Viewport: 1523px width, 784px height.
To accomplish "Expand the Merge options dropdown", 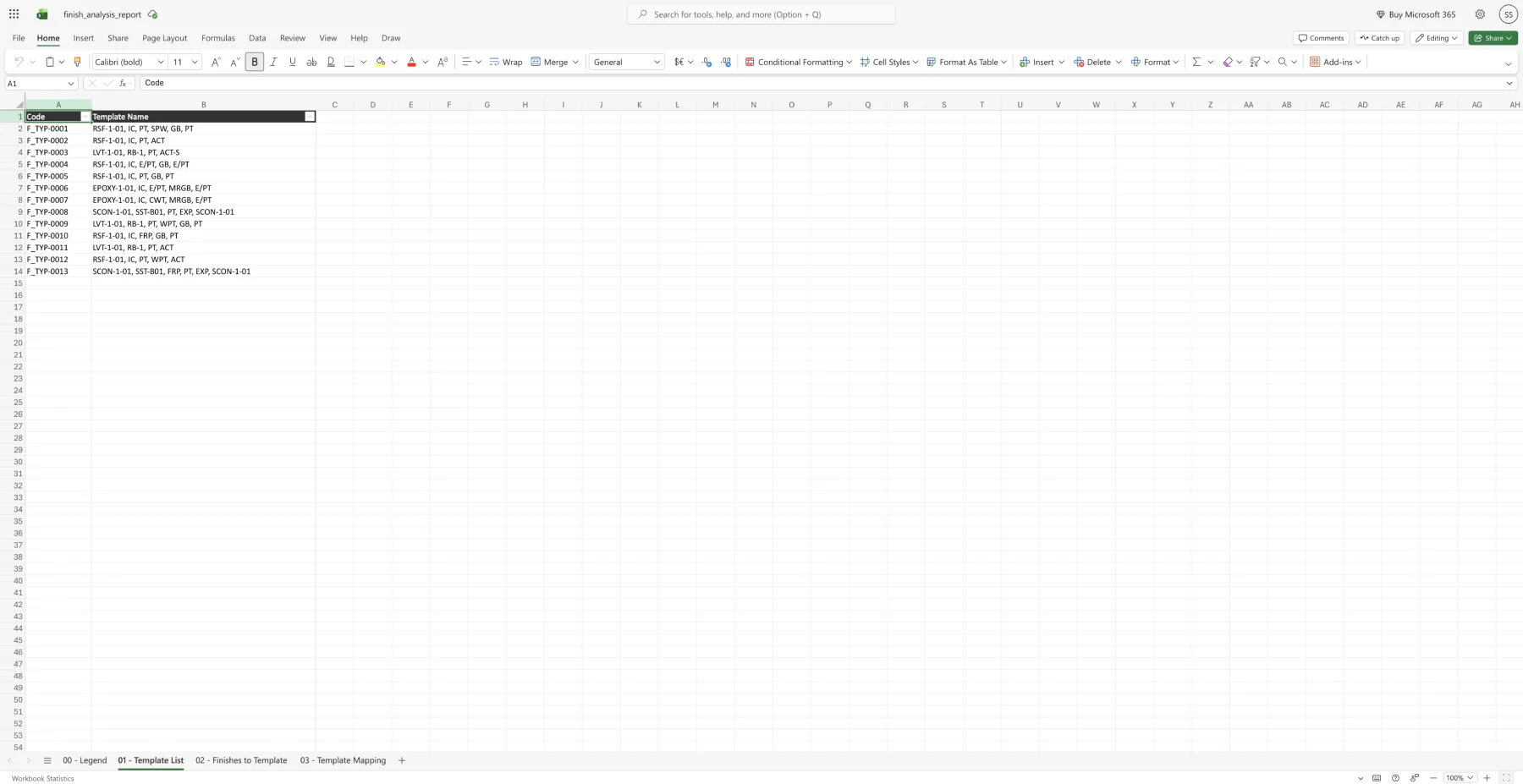I will pyautogui.click(x=575, y=62).
